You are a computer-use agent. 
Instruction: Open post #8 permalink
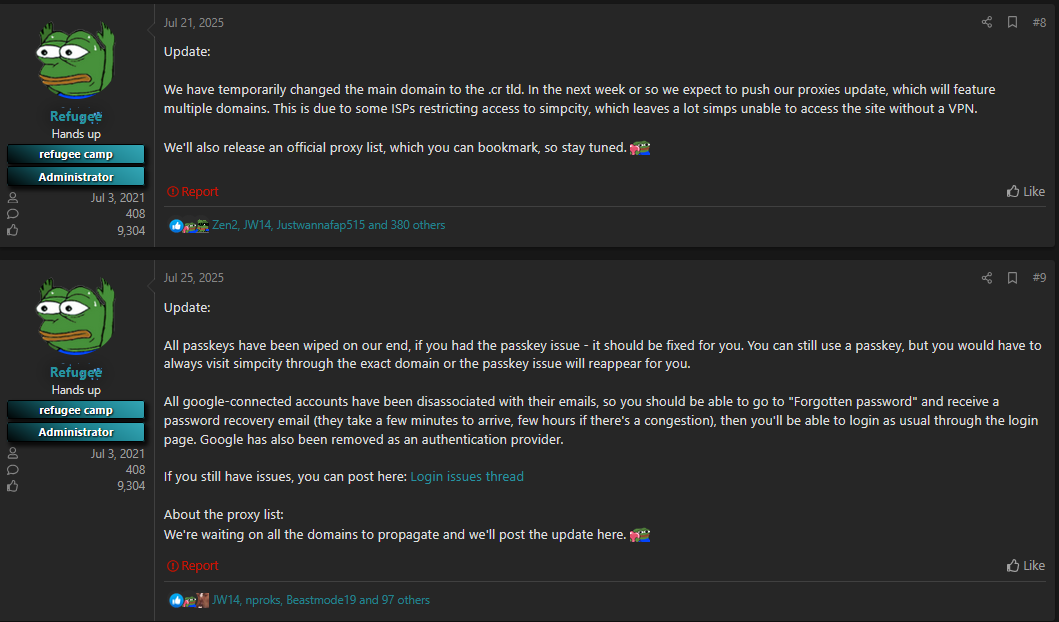tap(1039, 22)
